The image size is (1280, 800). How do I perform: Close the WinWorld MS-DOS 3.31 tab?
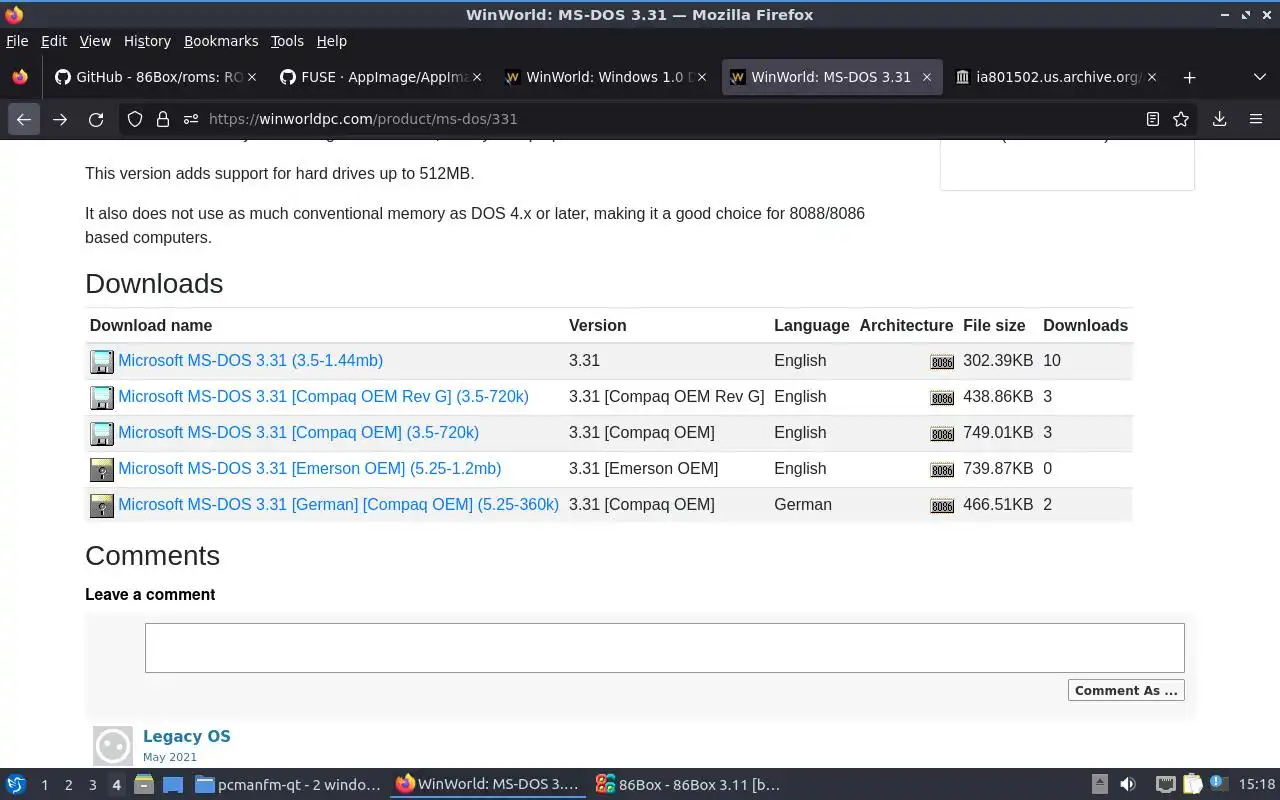click(927, 77)
